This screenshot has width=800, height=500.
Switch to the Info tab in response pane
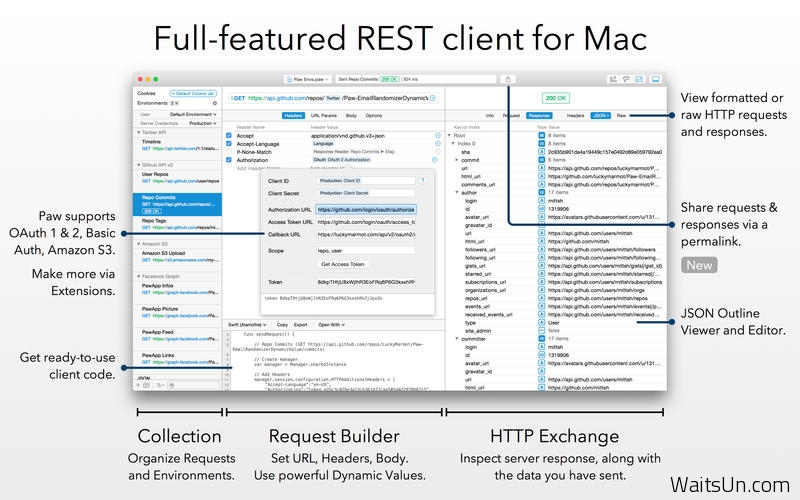click(x=489, y=116)
